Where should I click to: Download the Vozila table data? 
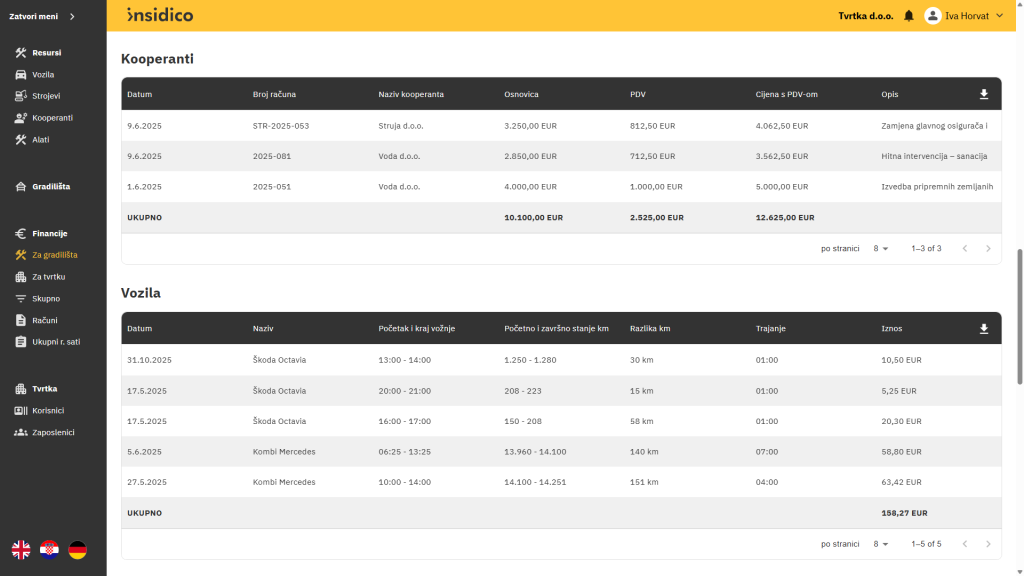(x=983, y=328)
